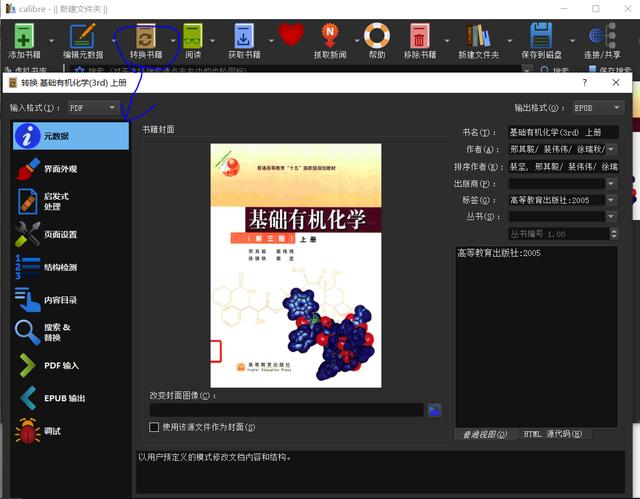Open the 添加书籍 dropdown arrow
Viewport: 640px width, 499px height.
pyautogui.click(x=51, y=40)
